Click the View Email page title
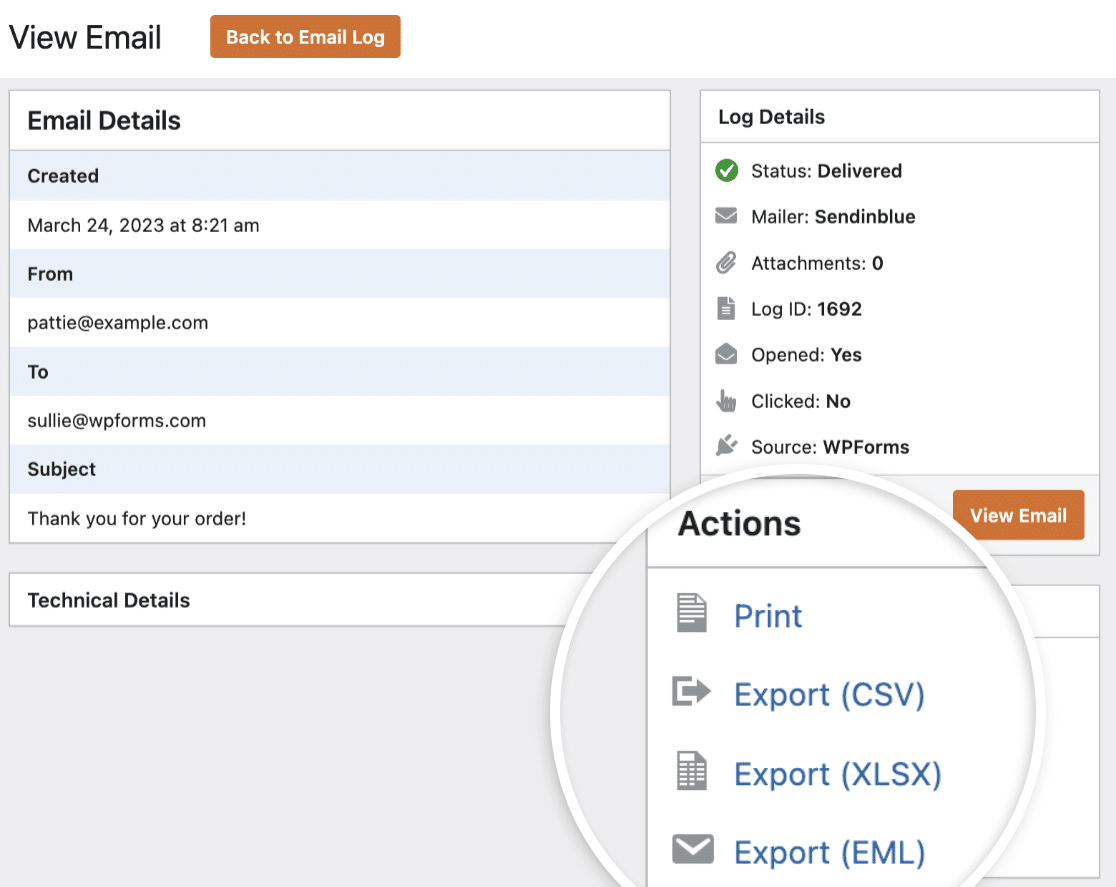 point(85,37)
